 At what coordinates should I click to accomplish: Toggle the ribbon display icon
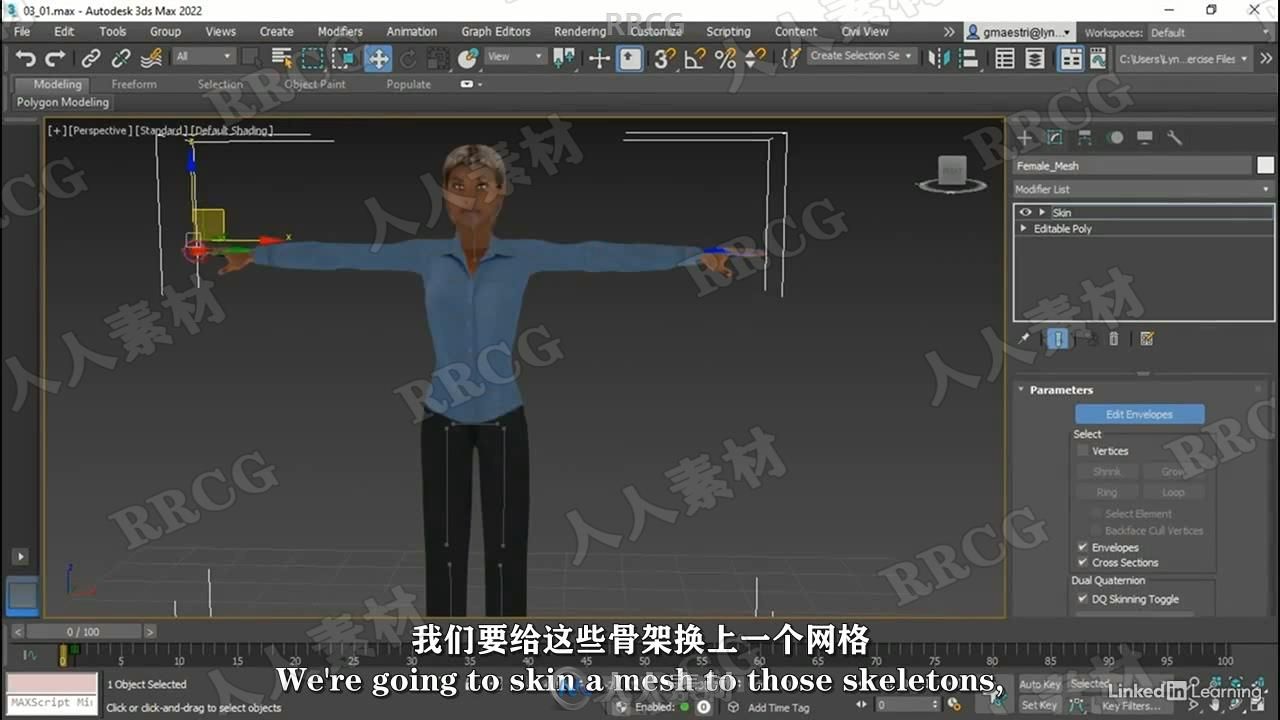pos(1071,58)
